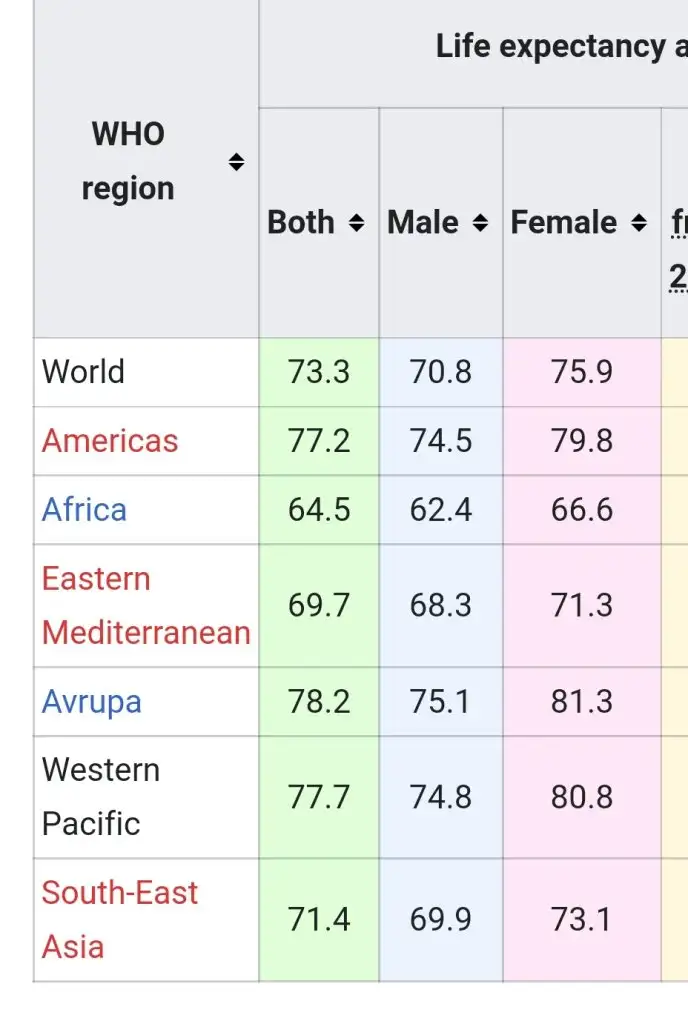The image size is (688, 1024).
Task: Select the Western Pacific row label
Action: click(100, 797)
